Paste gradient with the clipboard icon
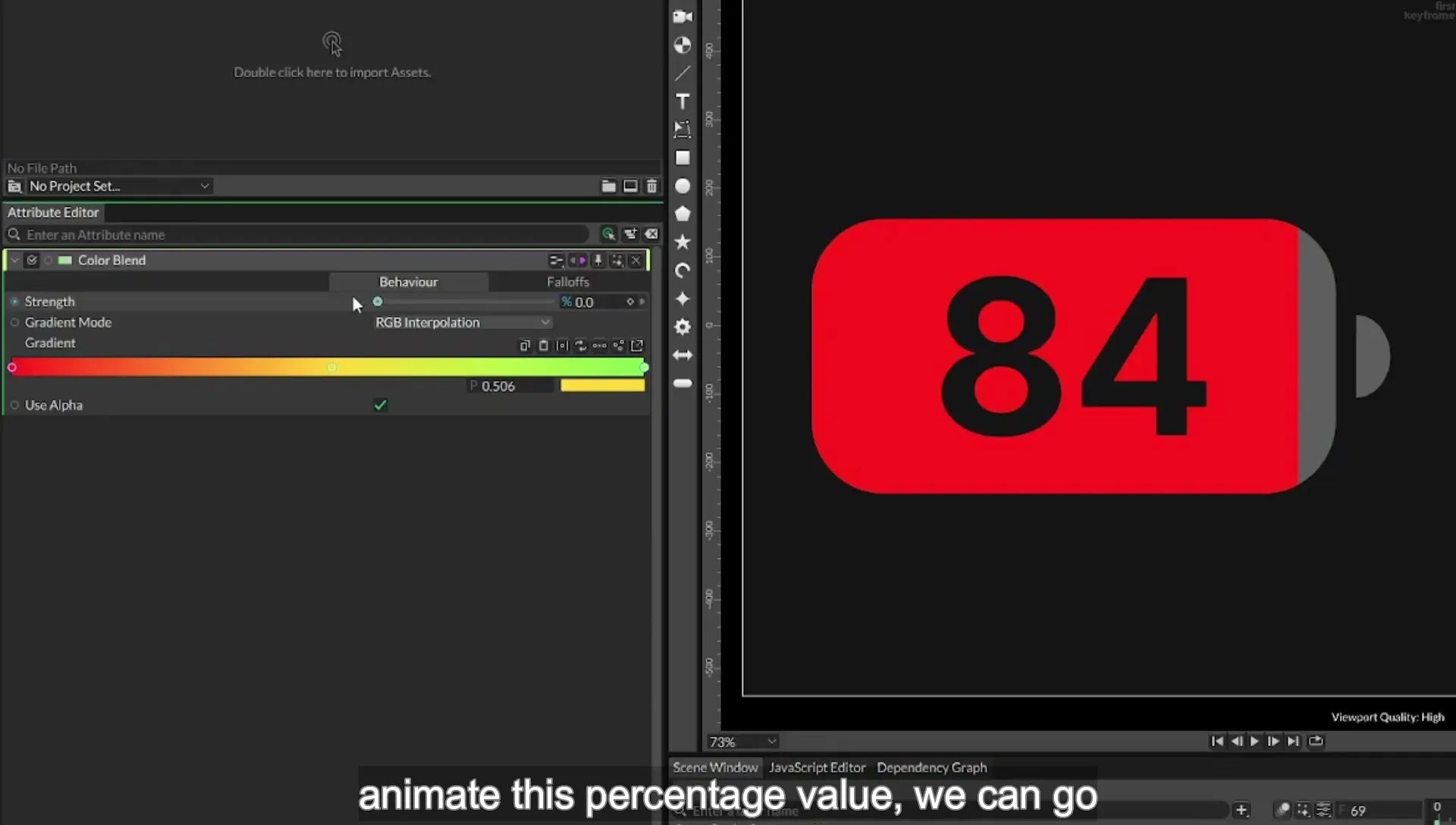This screenshot has height=825, width=1456. click(543, 346)
